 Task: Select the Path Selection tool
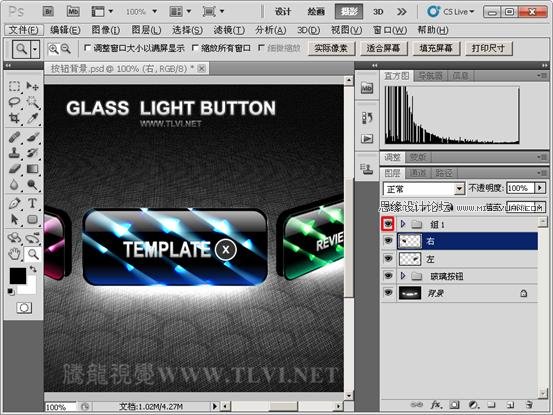point(14,219)
